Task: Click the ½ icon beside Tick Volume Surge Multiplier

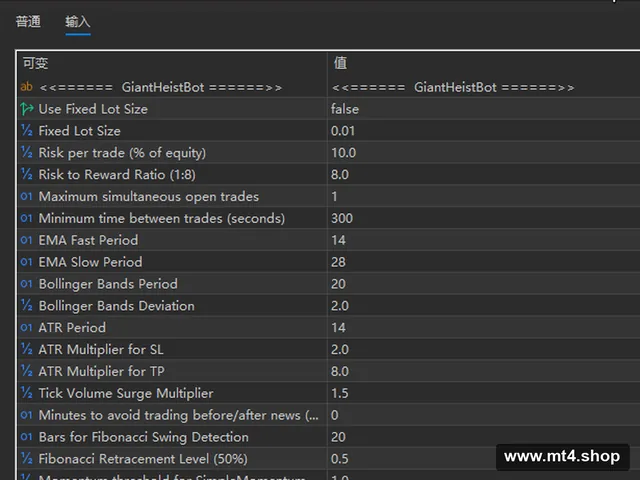Action: click(x=27, y=393)
